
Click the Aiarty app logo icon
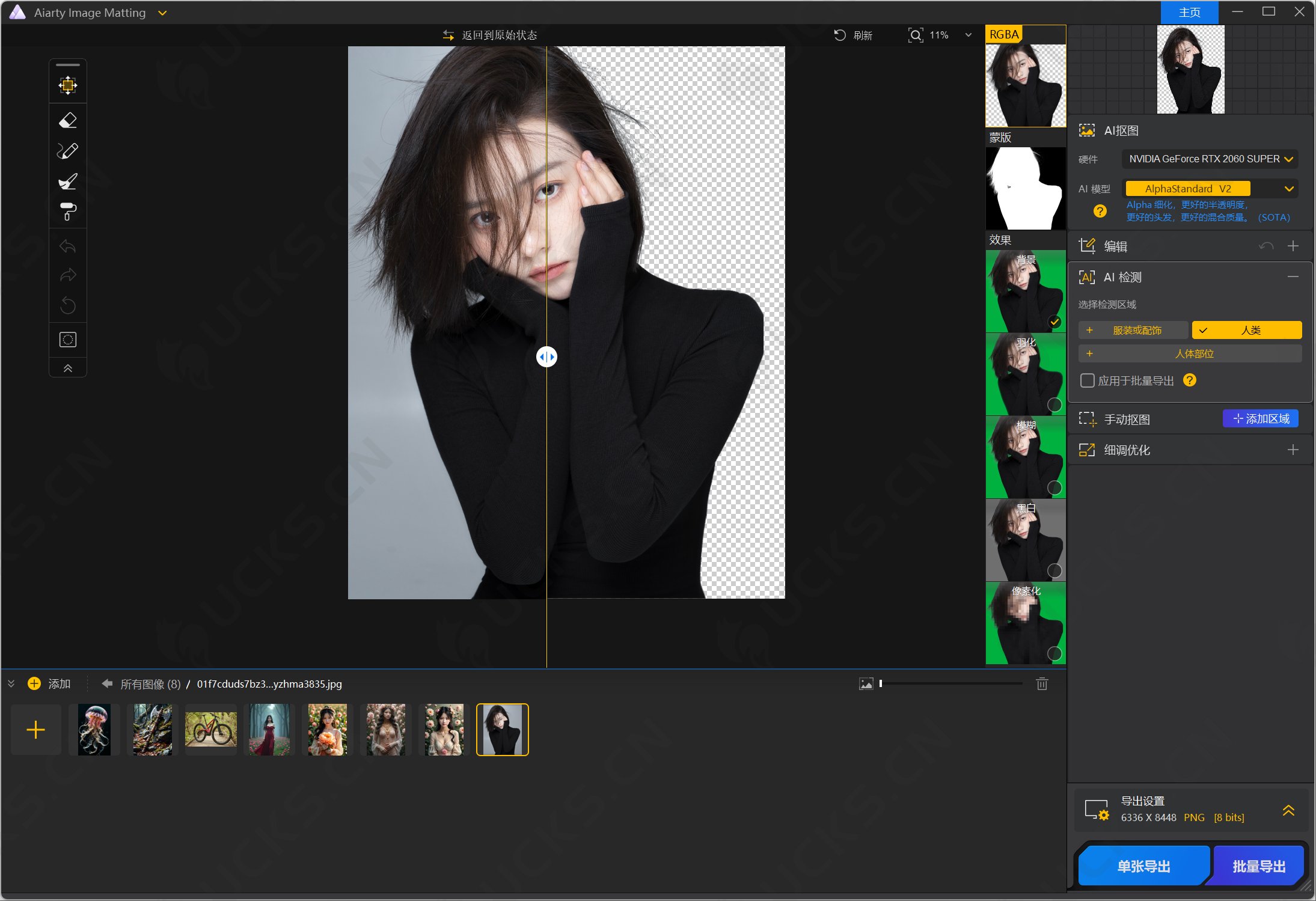[17, 12]
